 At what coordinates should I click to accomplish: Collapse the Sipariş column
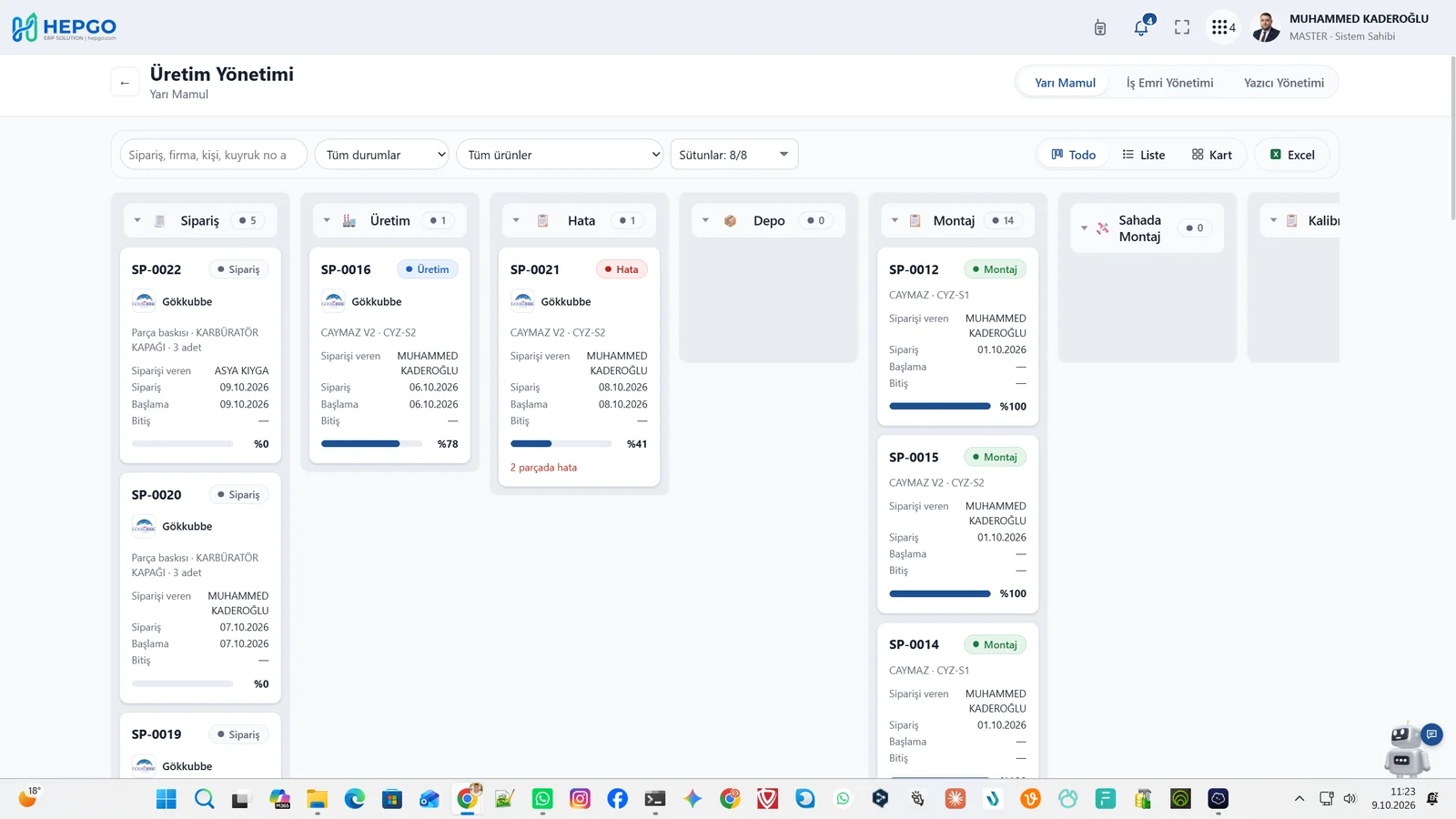pos(137,220)
